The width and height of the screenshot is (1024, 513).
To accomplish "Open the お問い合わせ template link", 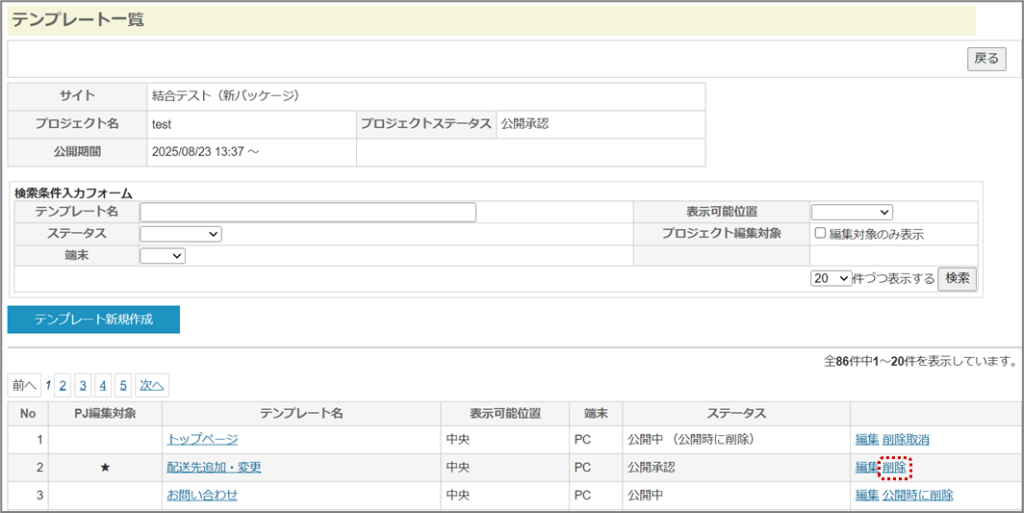I will click(202, 495).
